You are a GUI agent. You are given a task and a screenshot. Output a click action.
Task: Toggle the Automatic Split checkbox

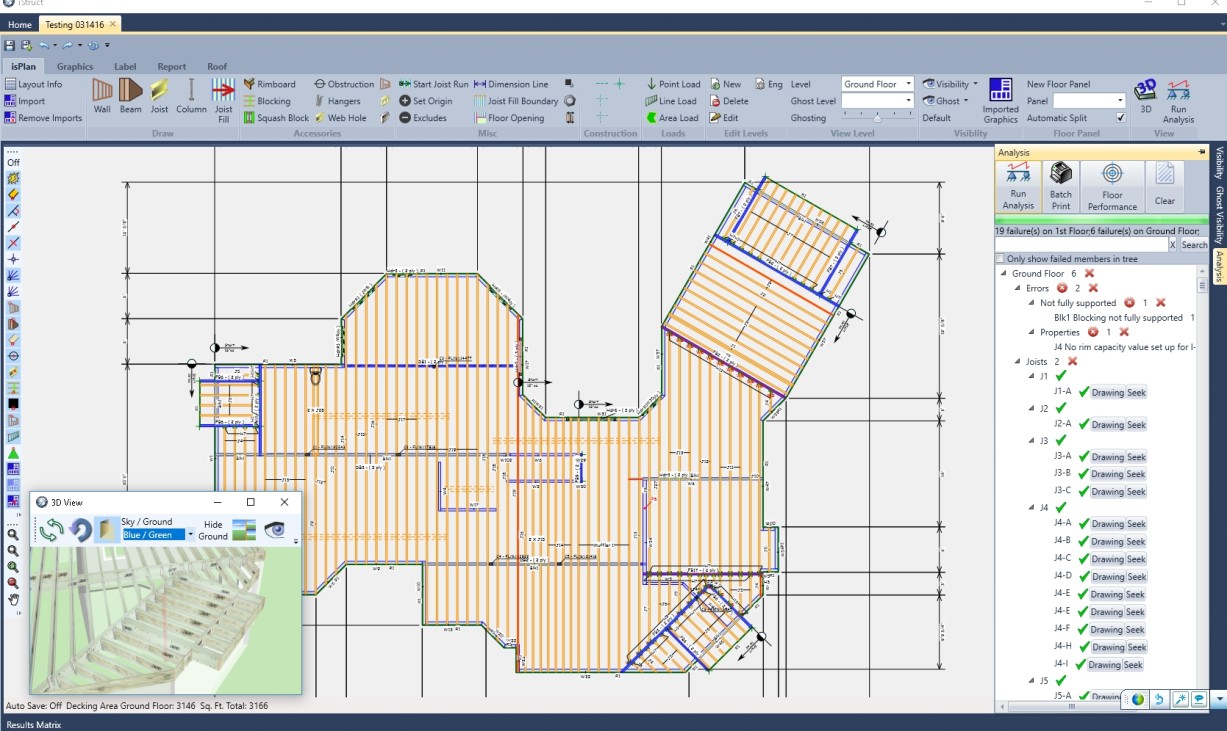point(1120,118)
